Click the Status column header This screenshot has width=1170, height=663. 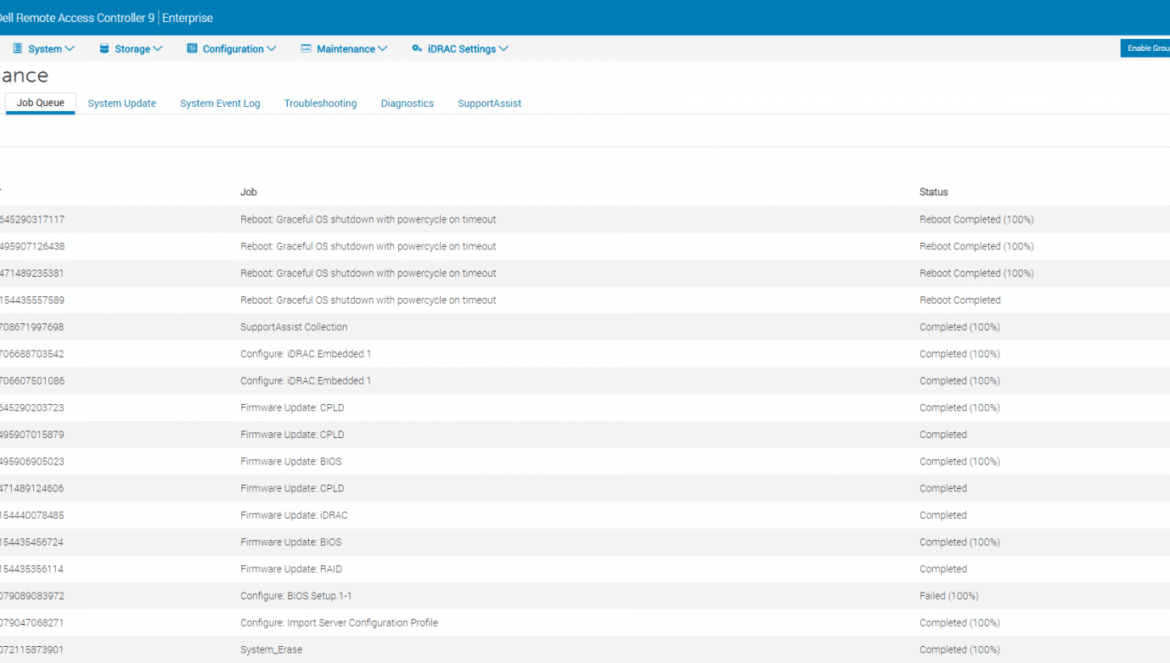(933, 192)
